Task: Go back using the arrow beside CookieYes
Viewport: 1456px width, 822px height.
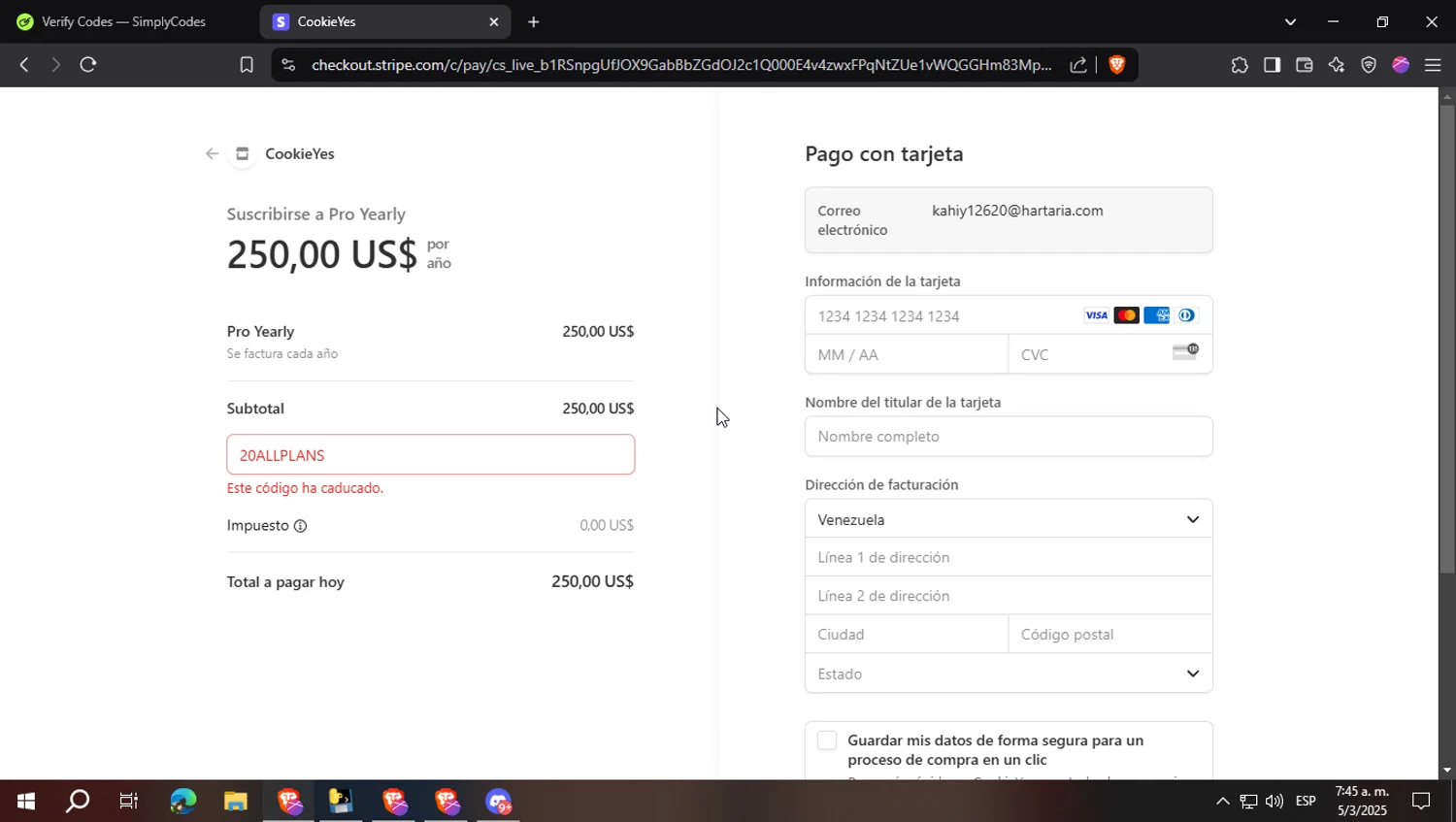Action: 212,153
